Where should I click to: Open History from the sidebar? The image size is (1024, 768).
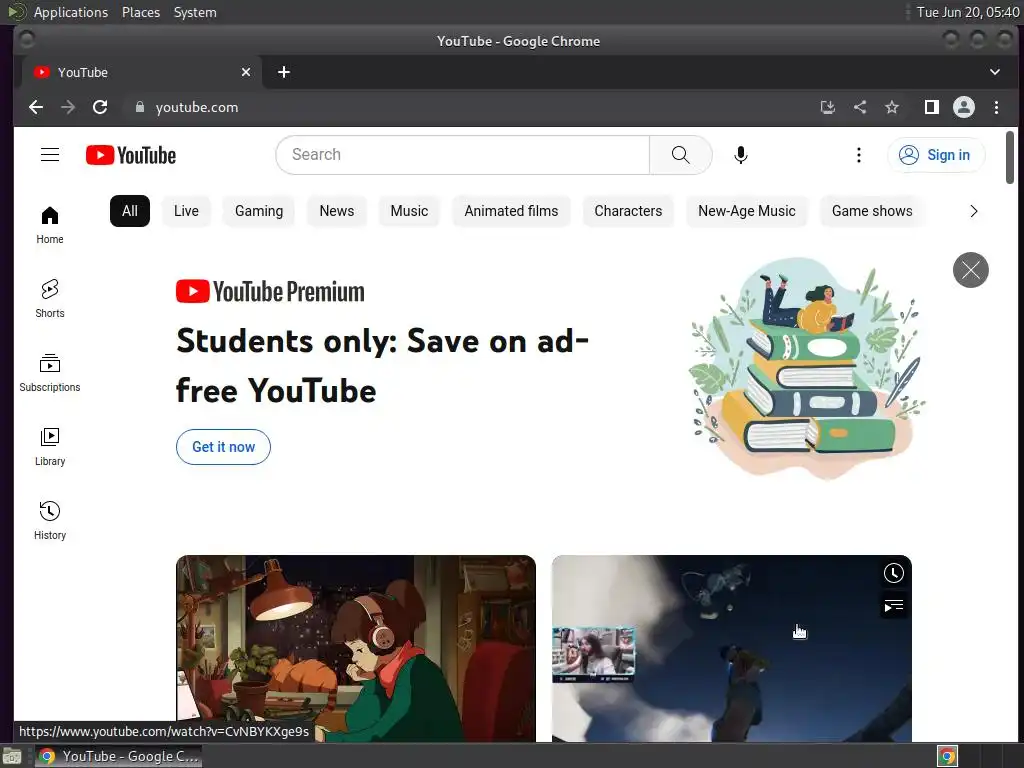coord(50,520)
